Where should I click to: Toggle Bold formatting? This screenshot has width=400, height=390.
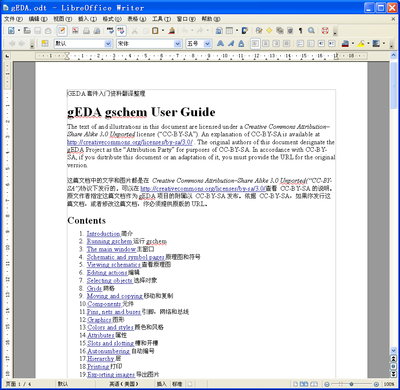click(220, 43)
